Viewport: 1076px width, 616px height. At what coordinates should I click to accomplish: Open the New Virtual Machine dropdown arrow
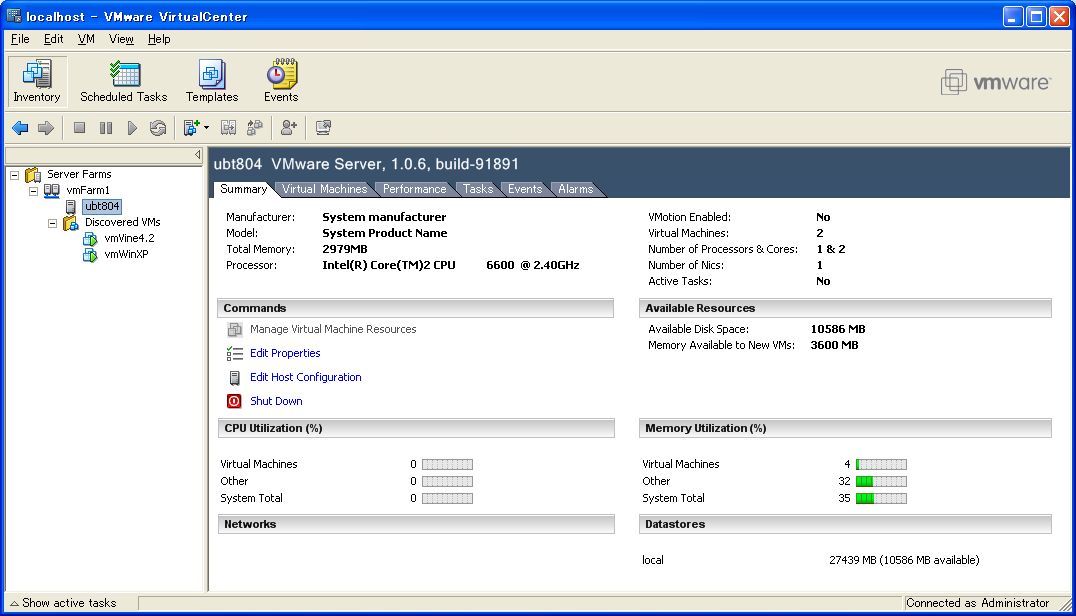pyautogui.click(x=206, y=128)
